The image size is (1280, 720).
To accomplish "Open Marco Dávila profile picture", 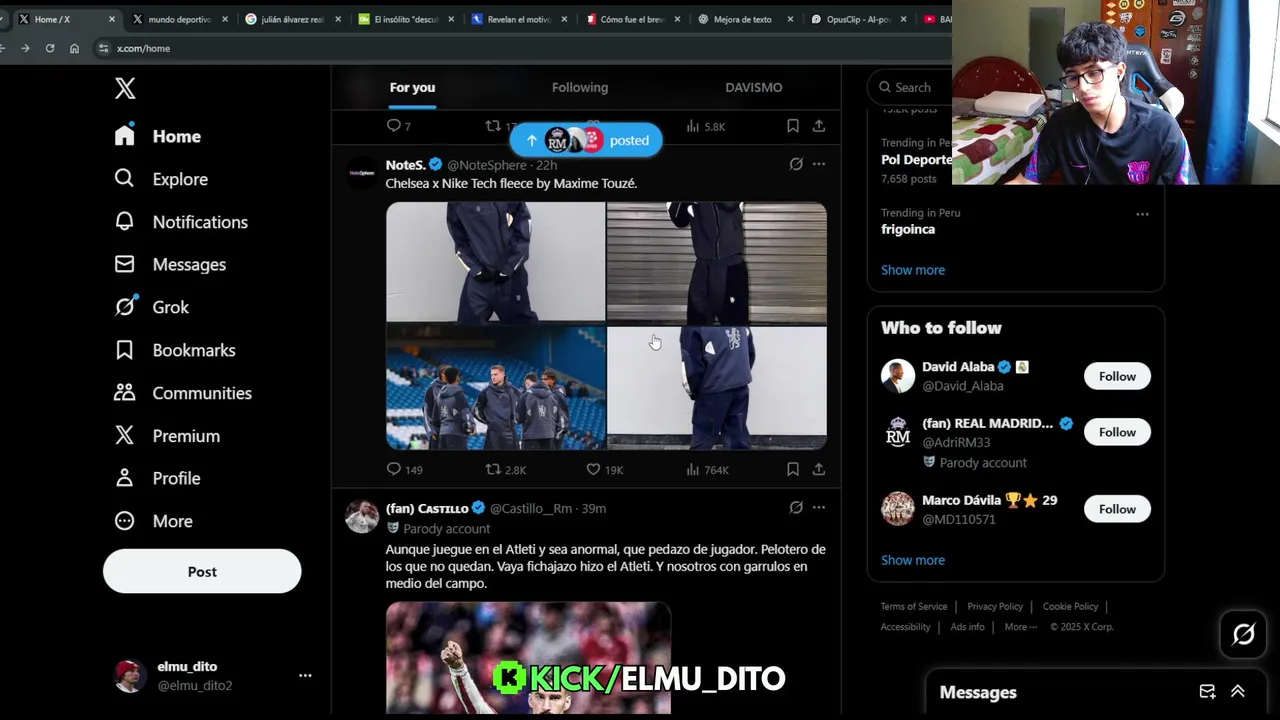I will (x=898, y=509).
